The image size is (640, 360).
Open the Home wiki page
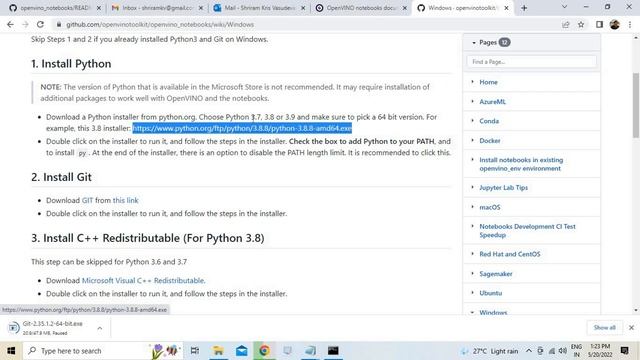coord(488,82)
